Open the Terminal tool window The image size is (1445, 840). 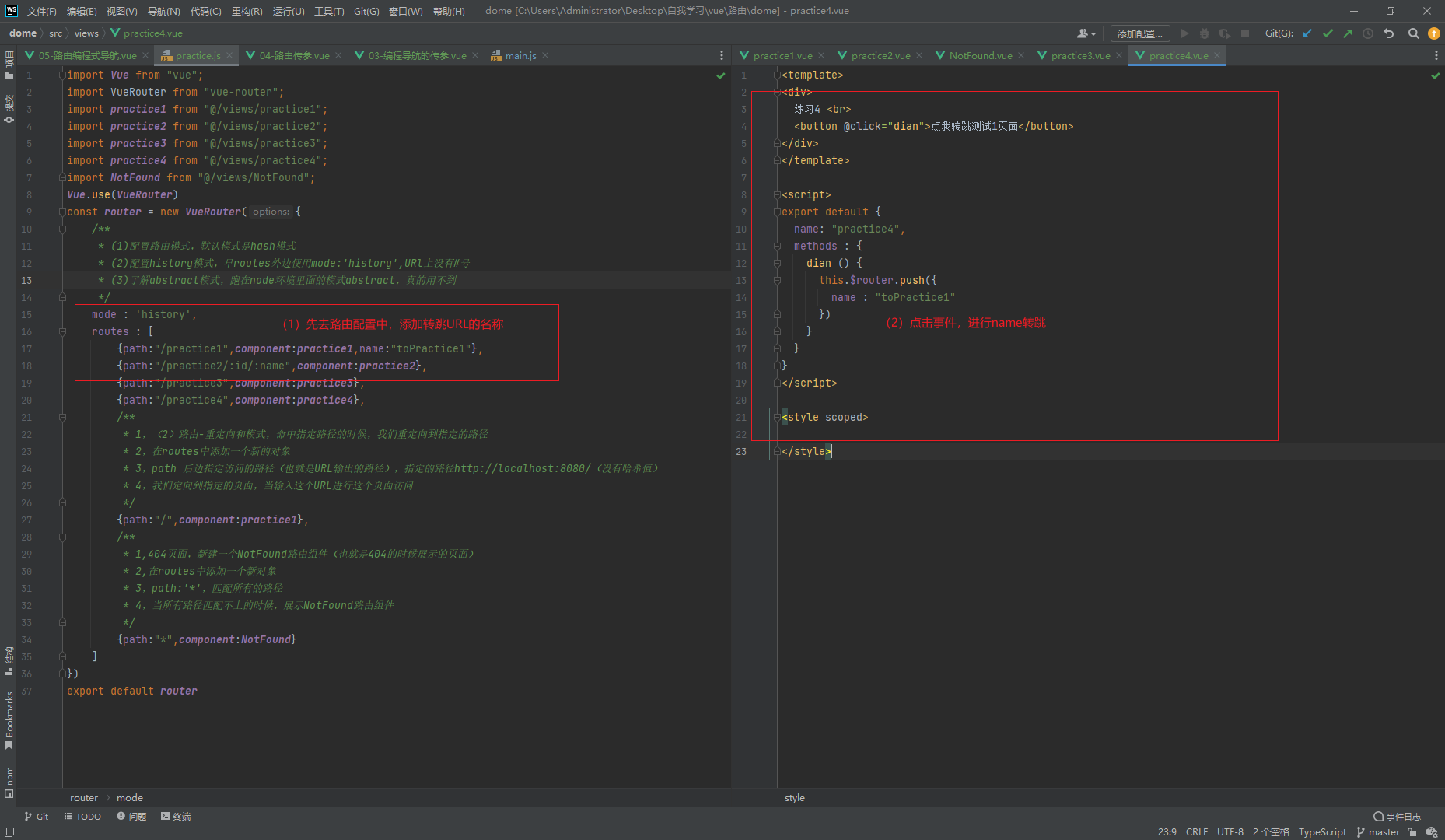coord(176,816)
